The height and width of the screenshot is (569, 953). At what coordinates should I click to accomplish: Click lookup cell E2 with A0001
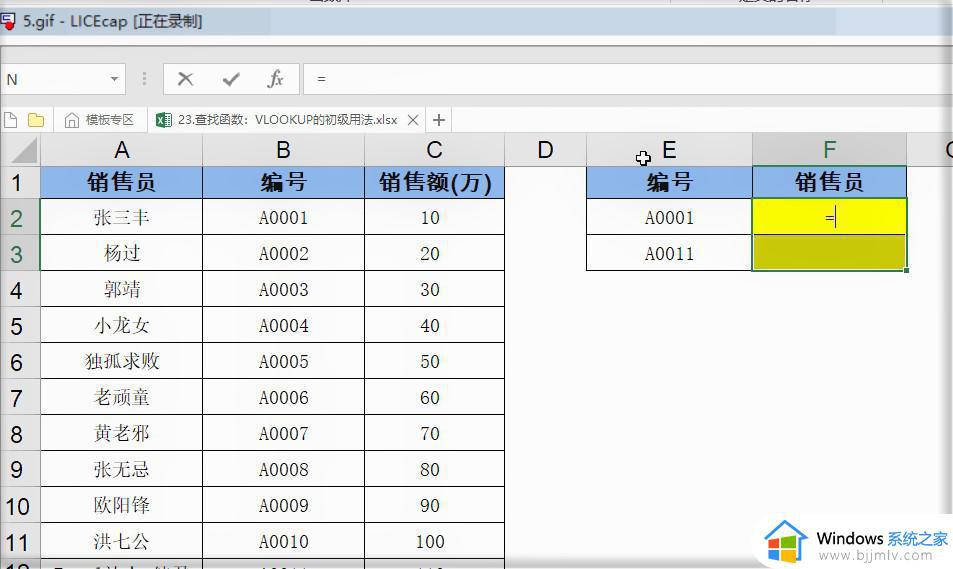669,218
